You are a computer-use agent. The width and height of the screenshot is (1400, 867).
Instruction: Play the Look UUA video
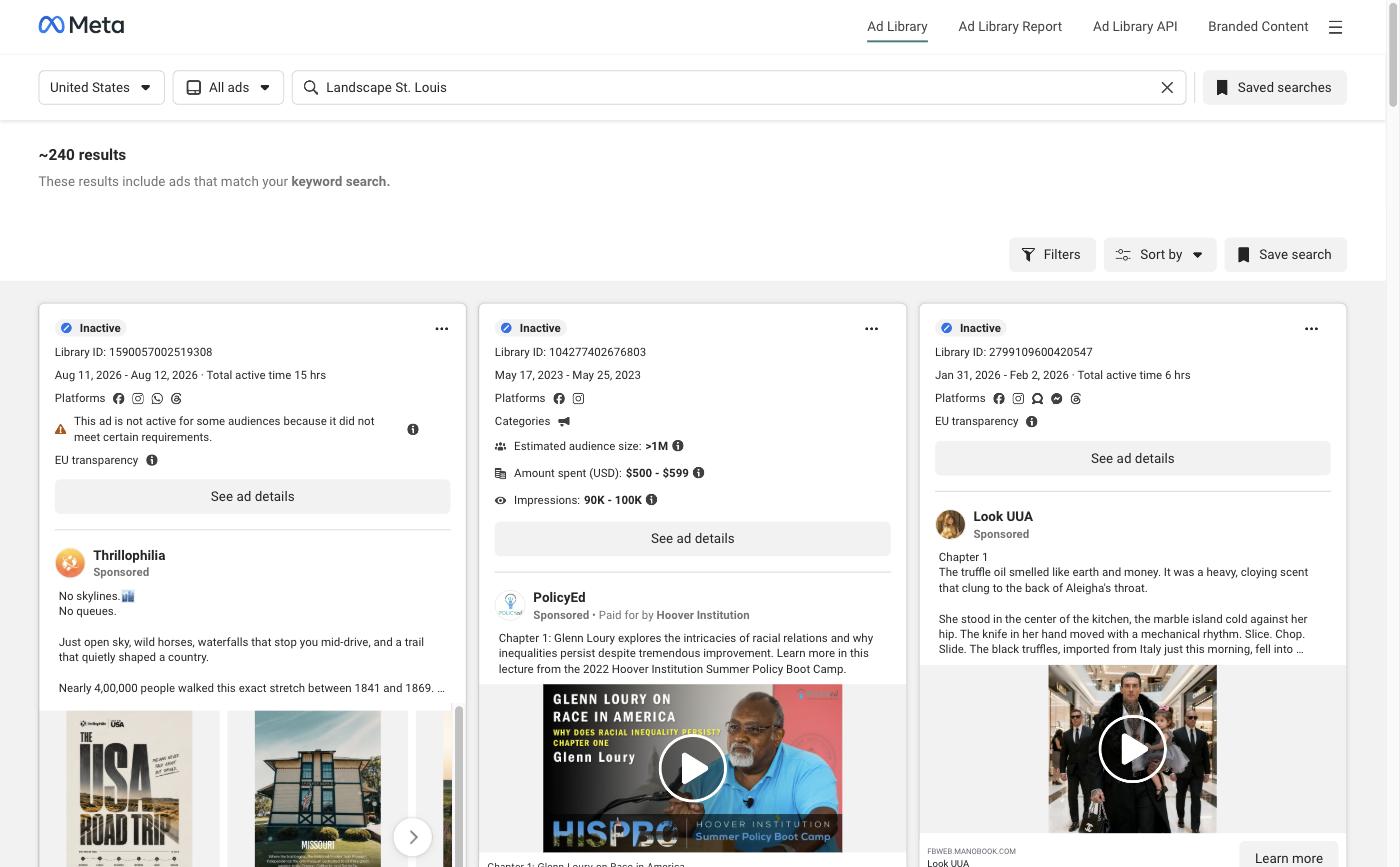[x=1132, y=749]
